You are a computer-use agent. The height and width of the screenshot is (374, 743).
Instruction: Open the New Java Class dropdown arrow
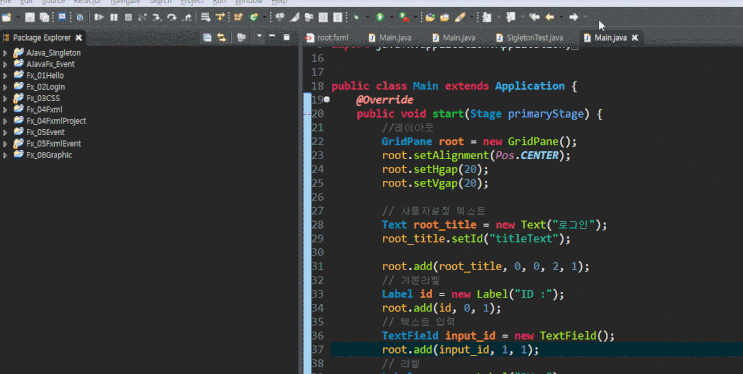pyautogui.click(x=264, y=18)
